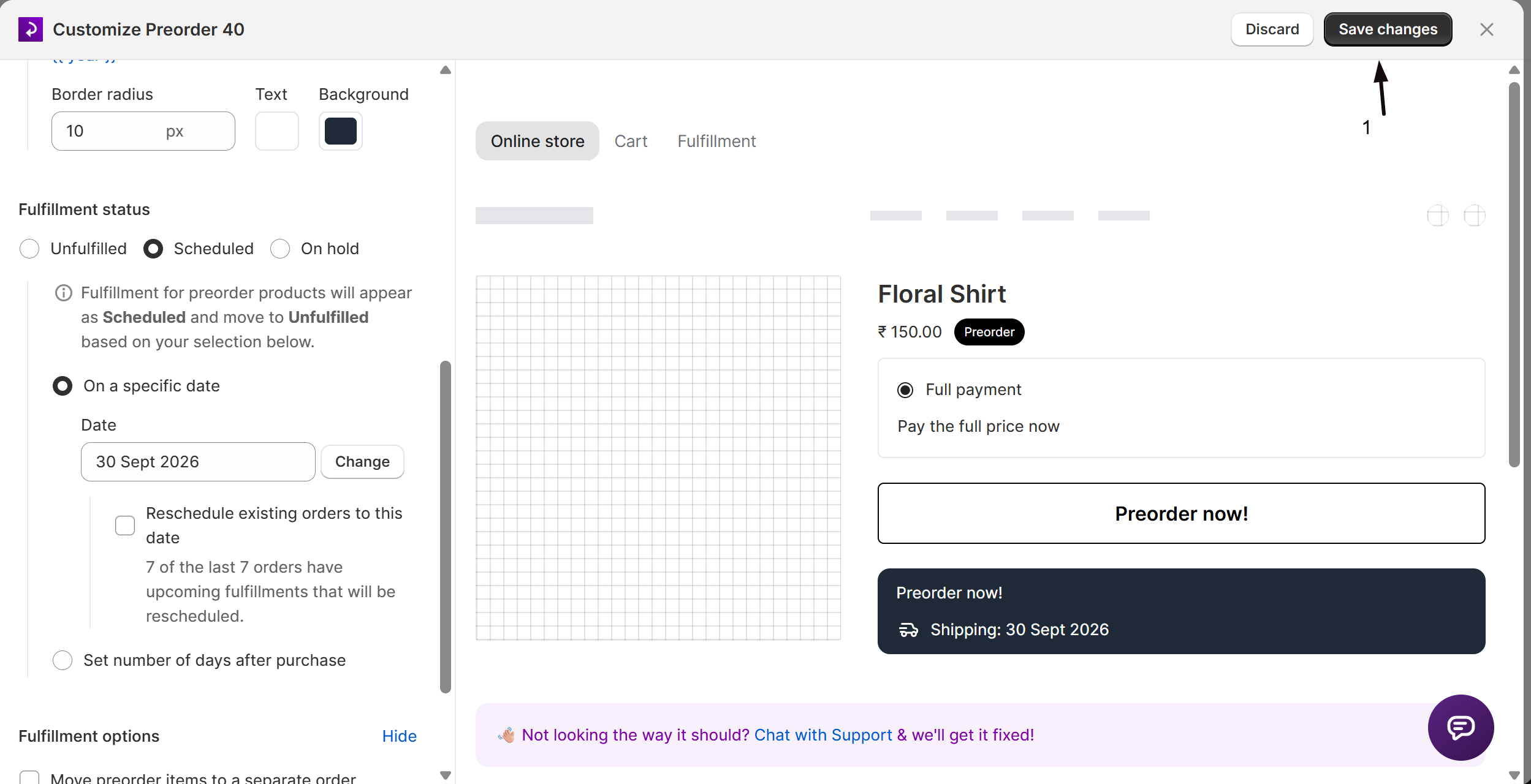This screenshot has width=1531, height=784.
Task: Hide the Fulfillment options section
Action: [x=399, y=736]
